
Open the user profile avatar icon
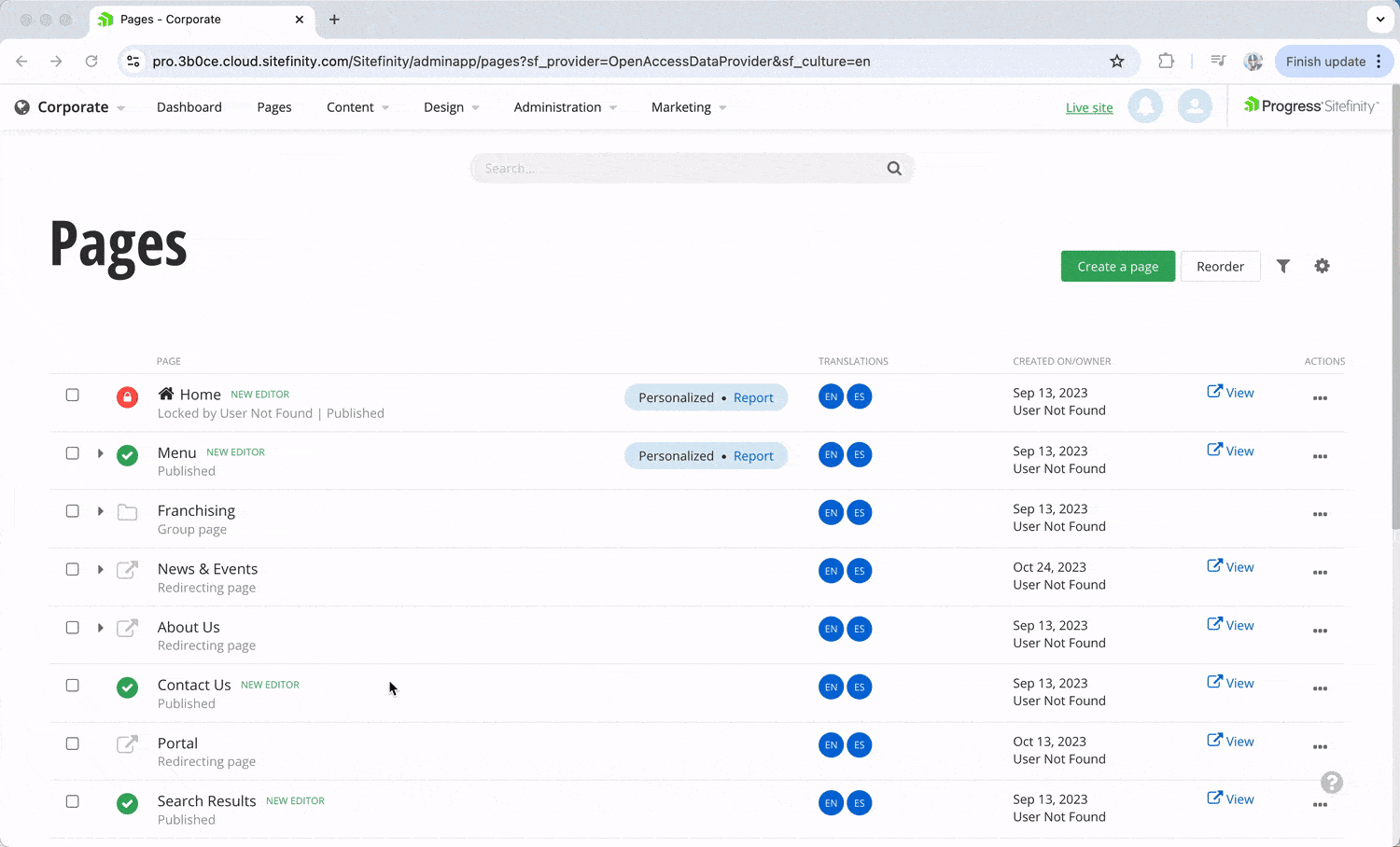[1194, 106]
